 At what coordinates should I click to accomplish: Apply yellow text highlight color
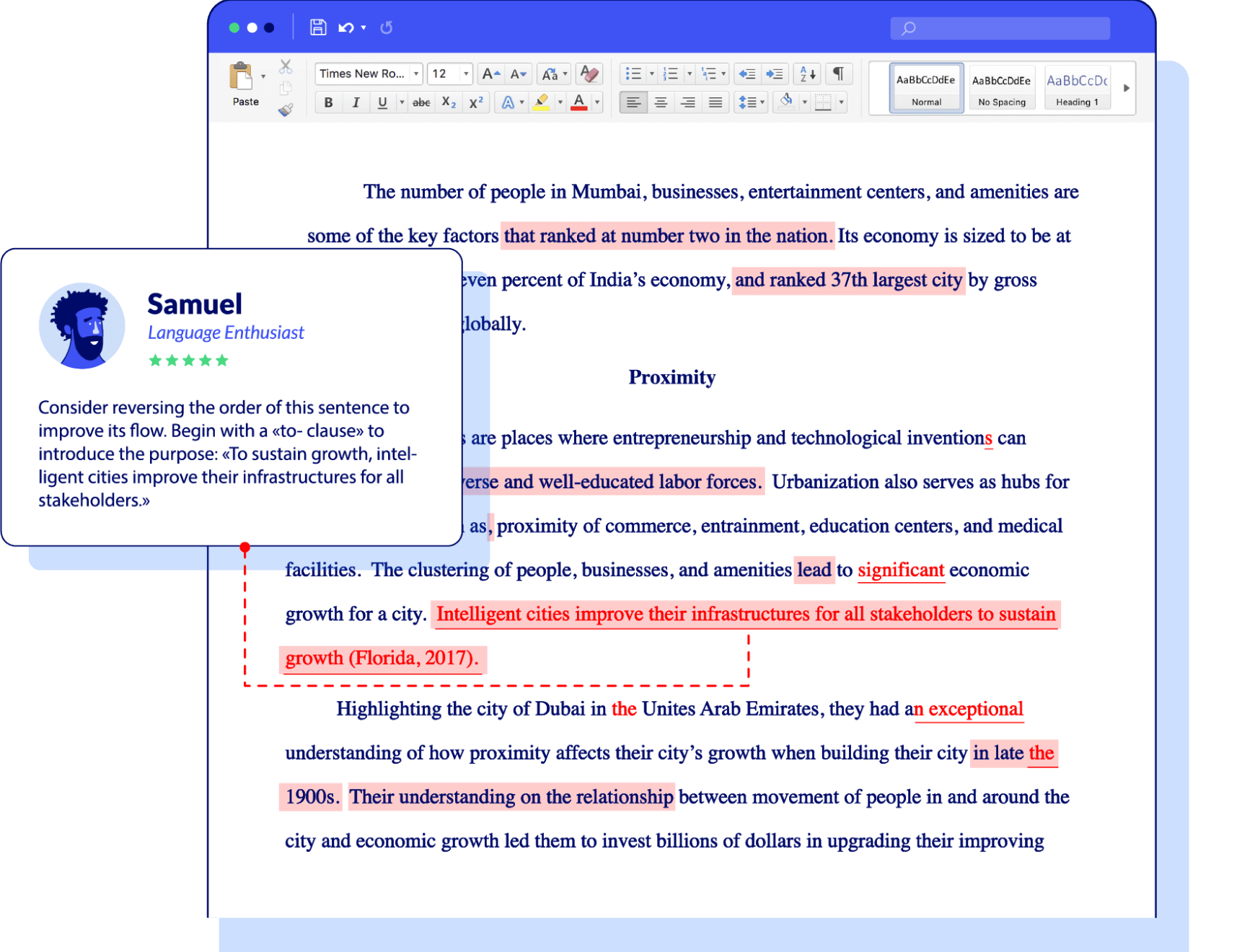coord(541,102)
